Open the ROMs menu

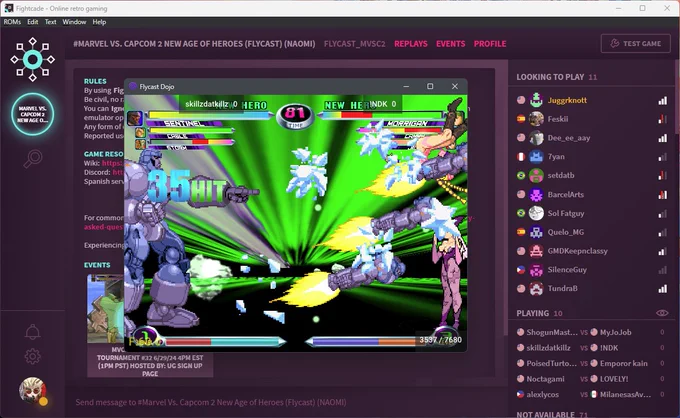click(12, 22)
